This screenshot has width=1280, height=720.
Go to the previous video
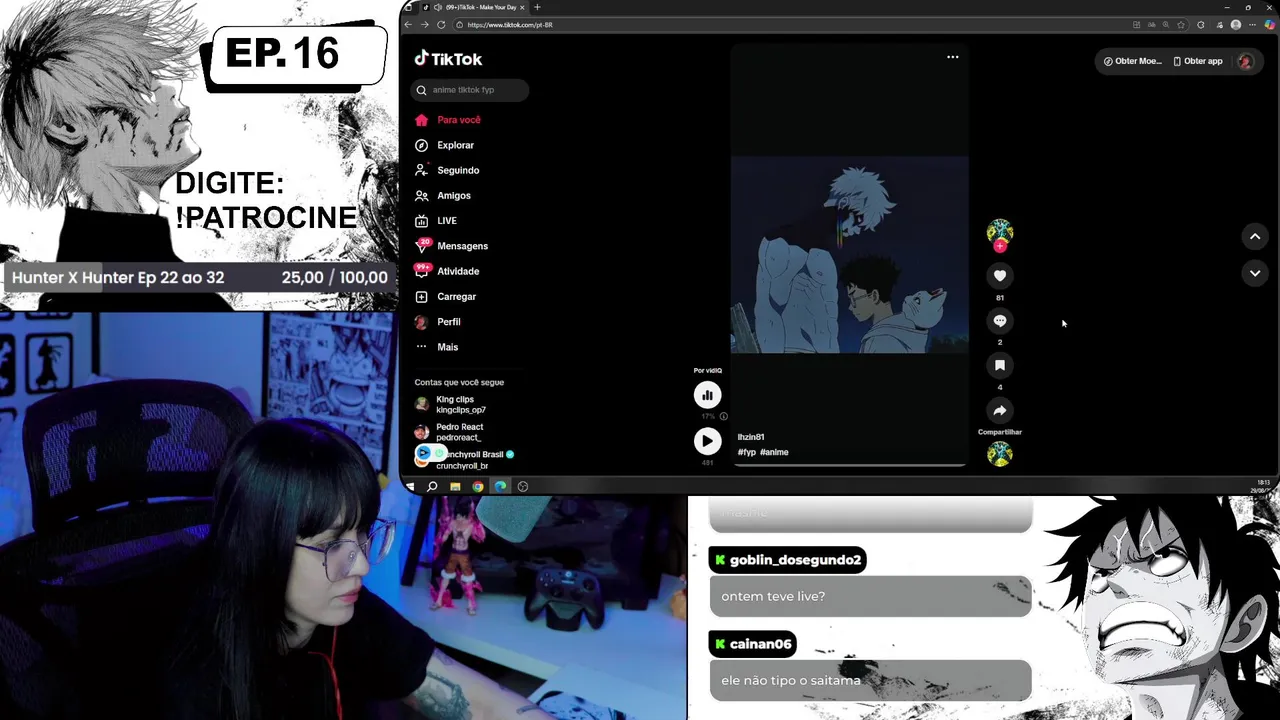(x=1255, y=237)
